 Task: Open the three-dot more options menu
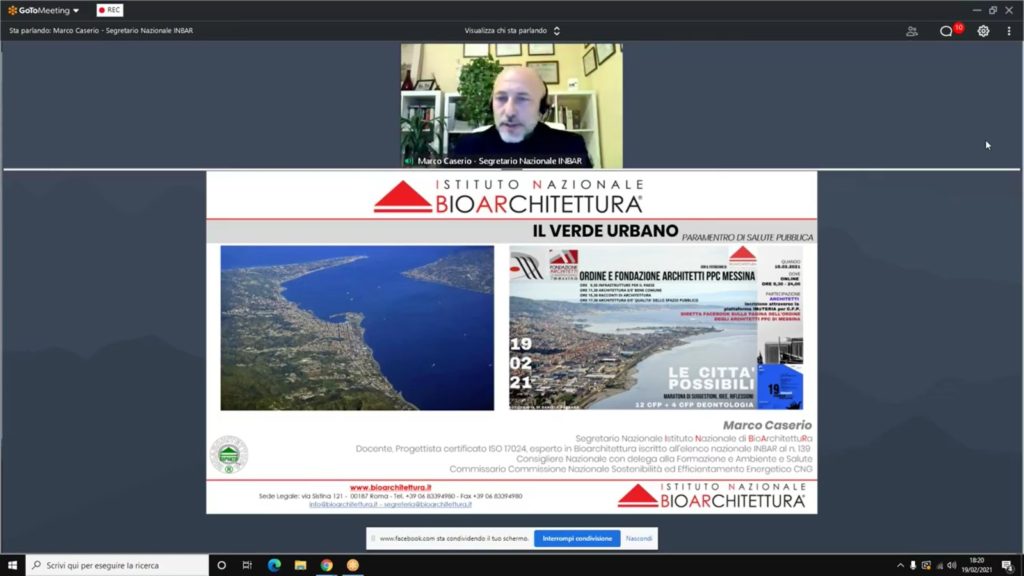tap(1010, 31)
